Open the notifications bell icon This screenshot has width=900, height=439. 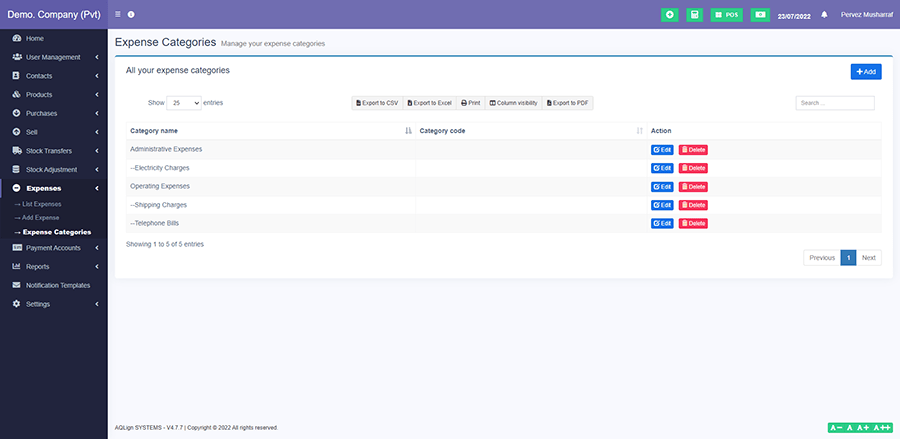click(x=824, y=15)
